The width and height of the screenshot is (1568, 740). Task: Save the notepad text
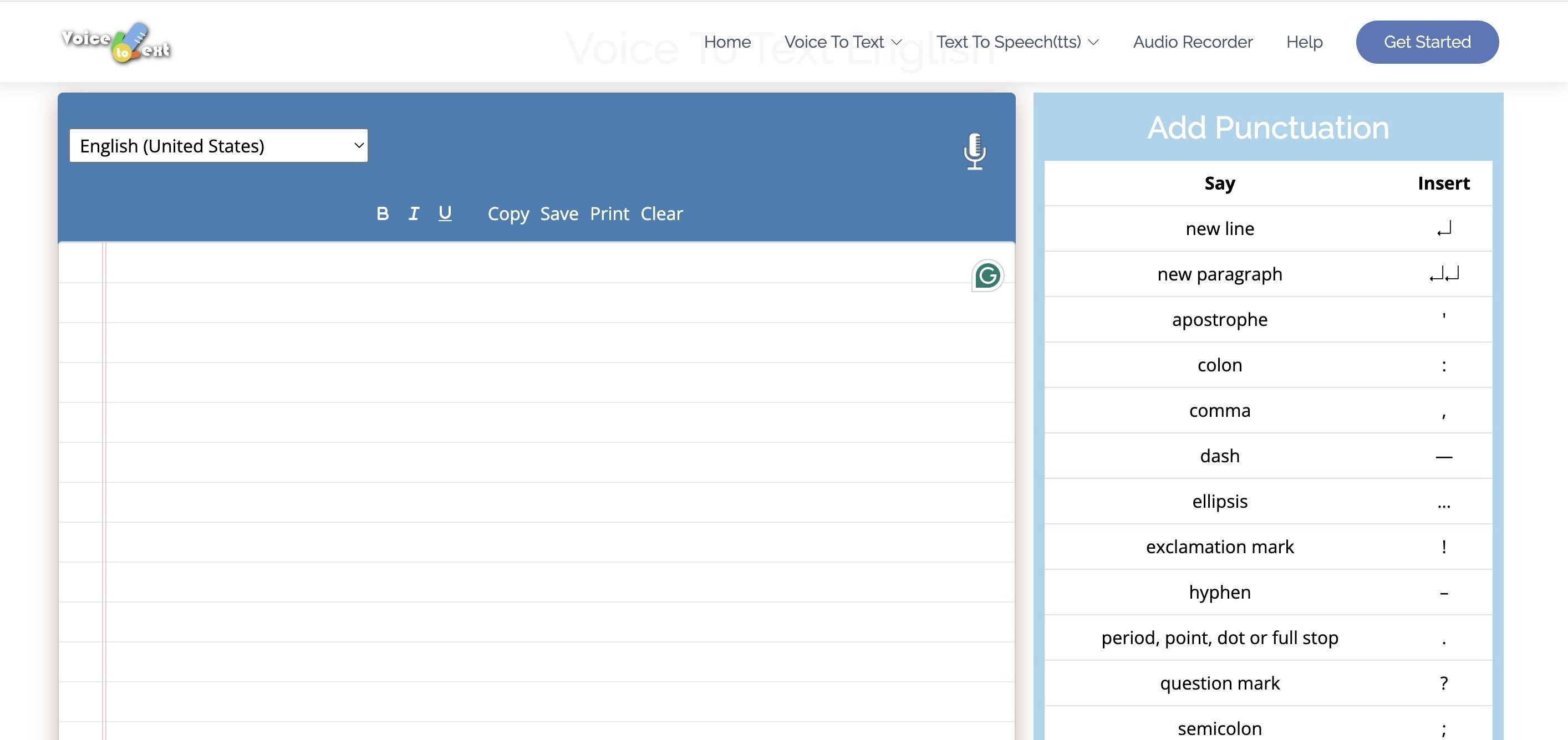click(559, 213)
